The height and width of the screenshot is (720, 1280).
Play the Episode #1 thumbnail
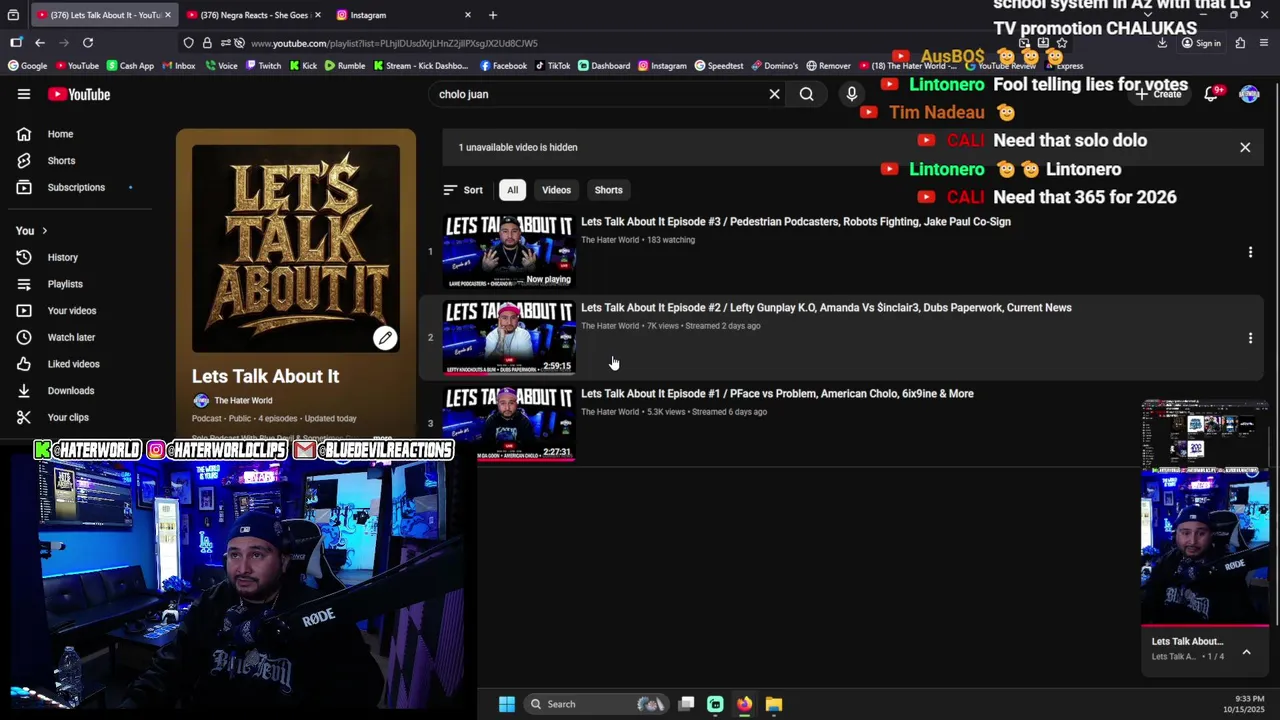coord(510,424)
